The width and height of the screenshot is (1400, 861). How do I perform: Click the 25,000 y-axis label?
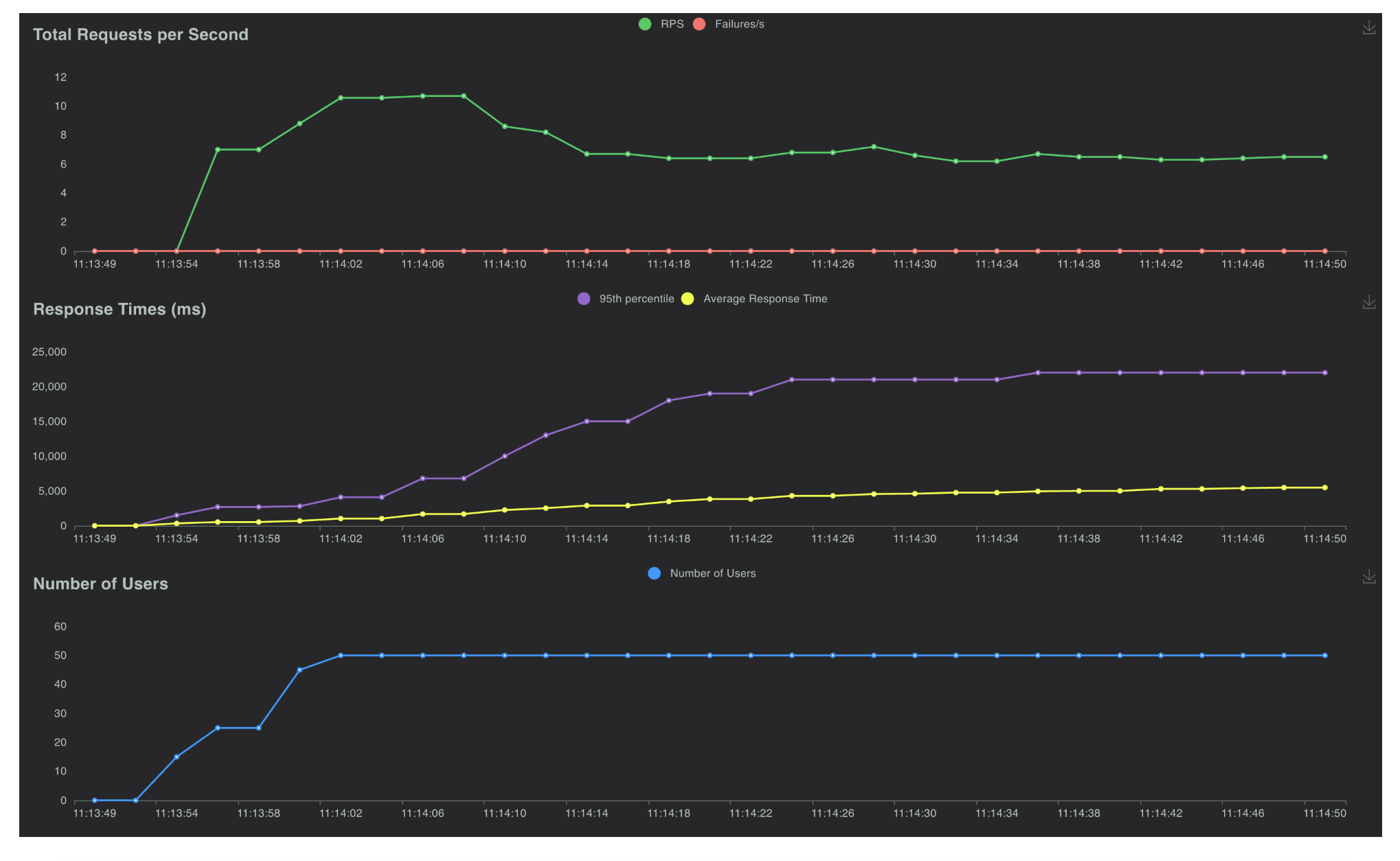[49, 352]
